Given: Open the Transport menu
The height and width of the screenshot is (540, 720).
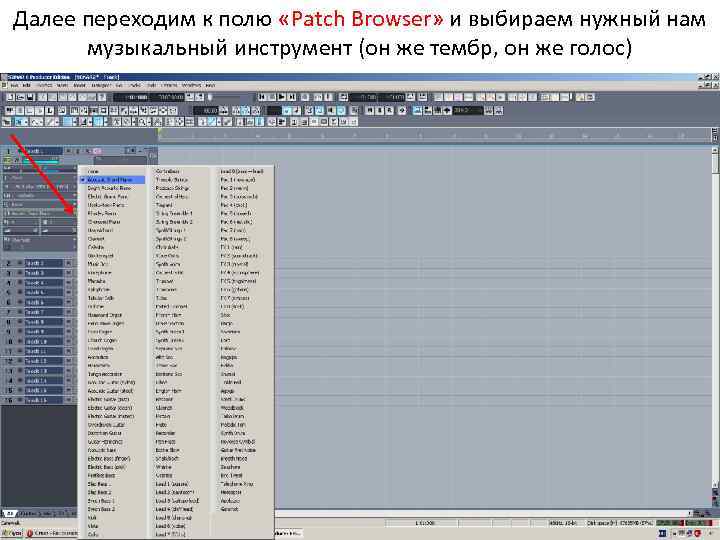Looking at the screenshot, I should (100, 85).
